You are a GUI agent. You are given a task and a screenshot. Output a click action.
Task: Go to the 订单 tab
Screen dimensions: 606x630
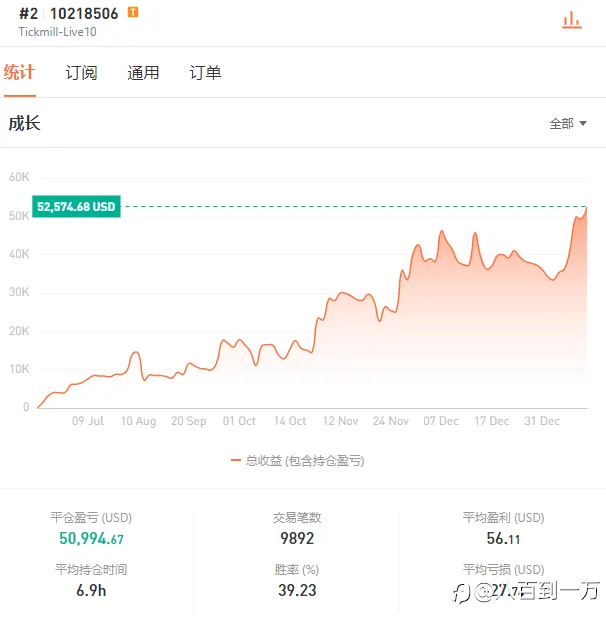205,73
